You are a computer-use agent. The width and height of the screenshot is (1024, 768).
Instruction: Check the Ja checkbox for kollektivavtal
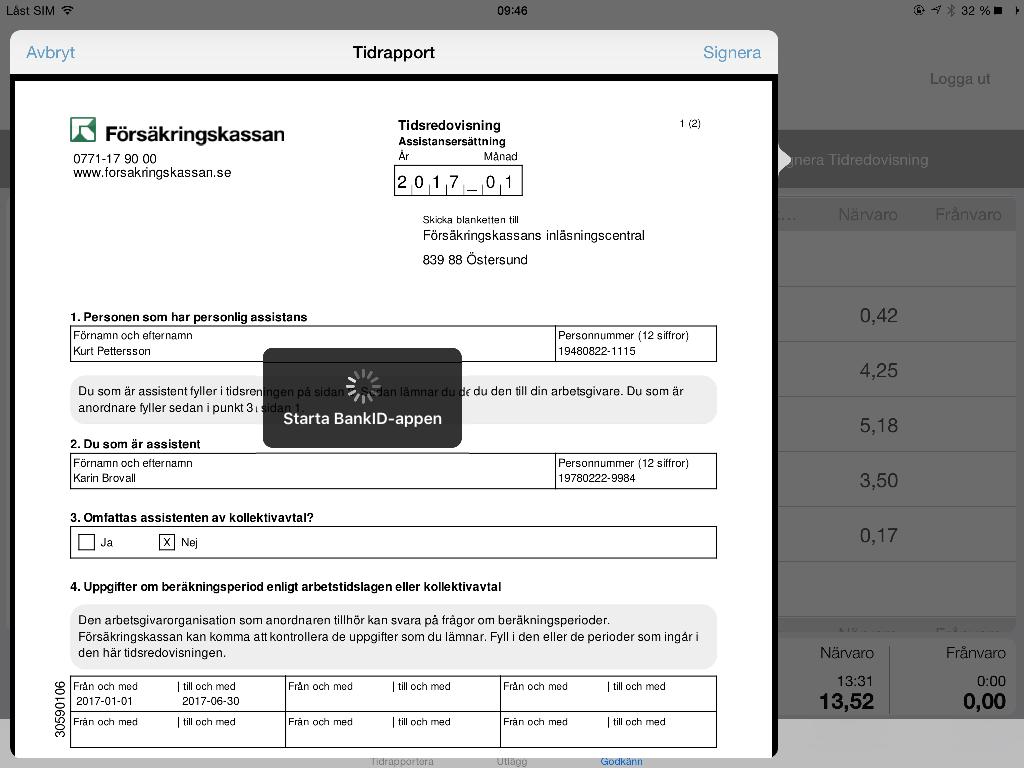point(86,542)
